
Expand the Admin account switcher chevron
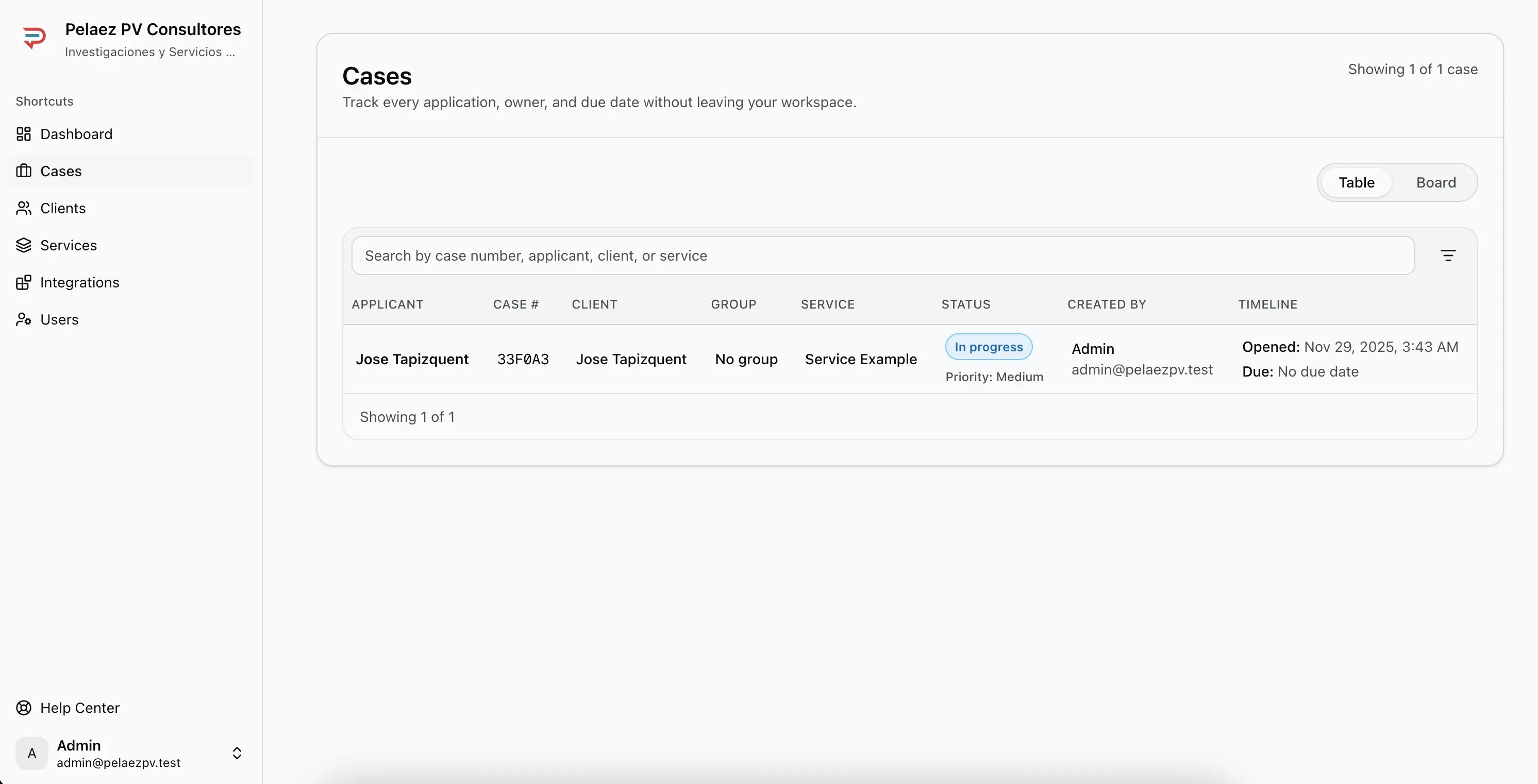[x=237, y=754]
